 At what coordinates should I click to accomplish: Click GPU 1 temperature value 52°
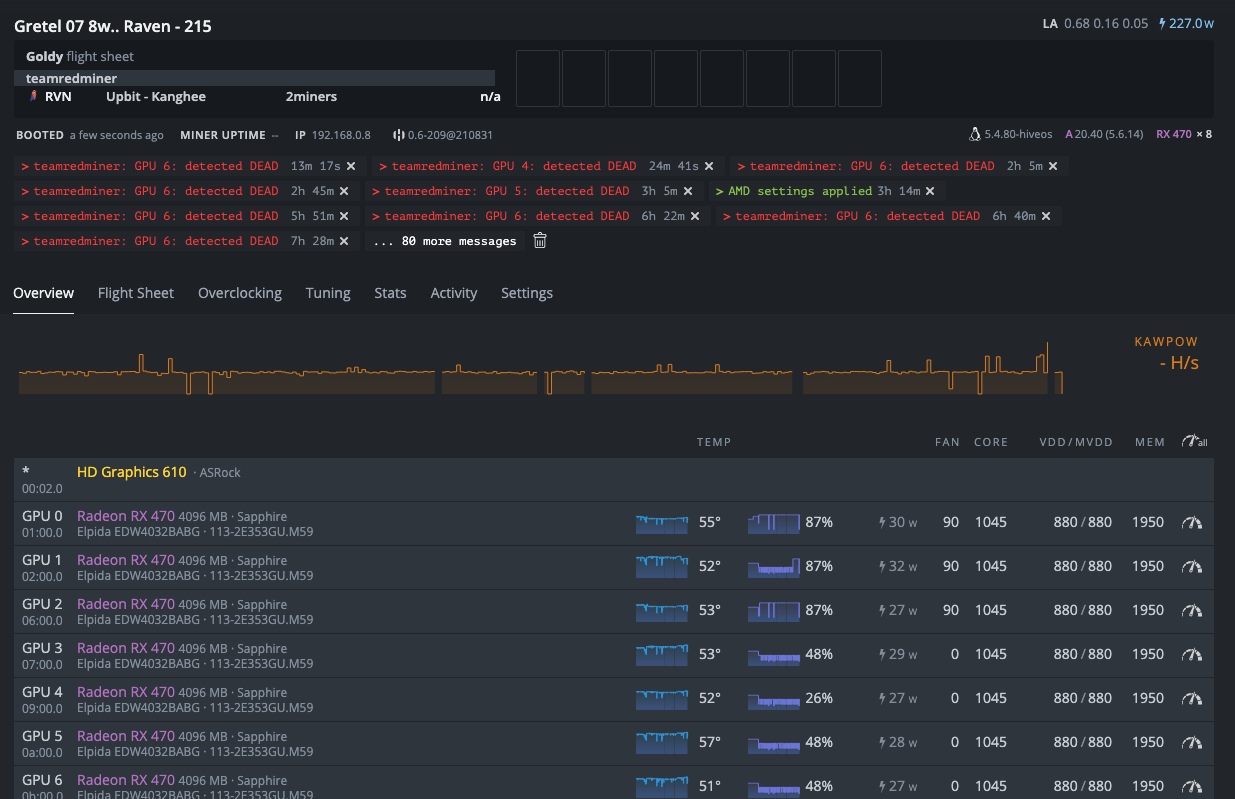pyautogui.click(x=710, y=566)
